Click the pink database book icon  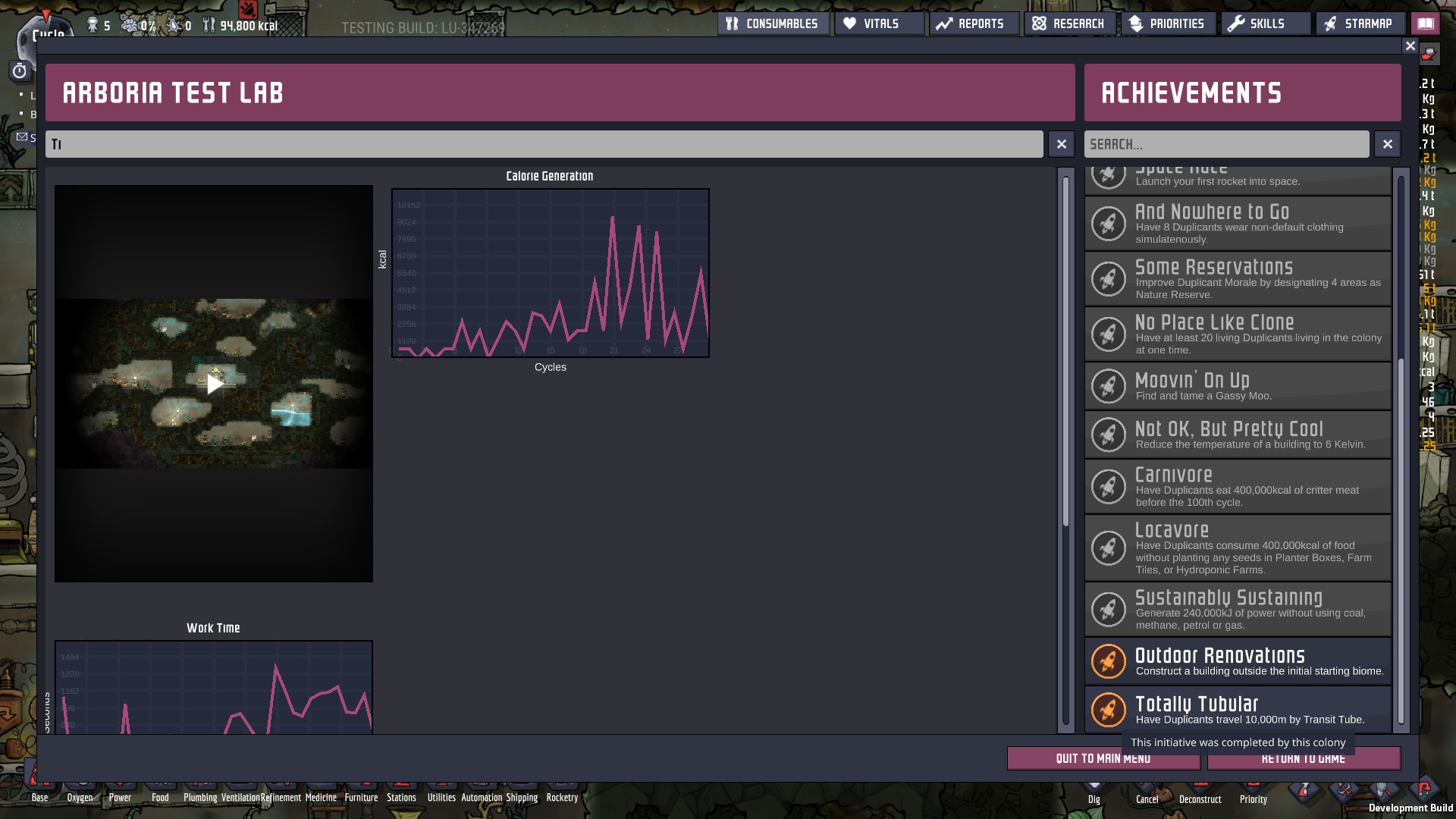point(1426,24)
